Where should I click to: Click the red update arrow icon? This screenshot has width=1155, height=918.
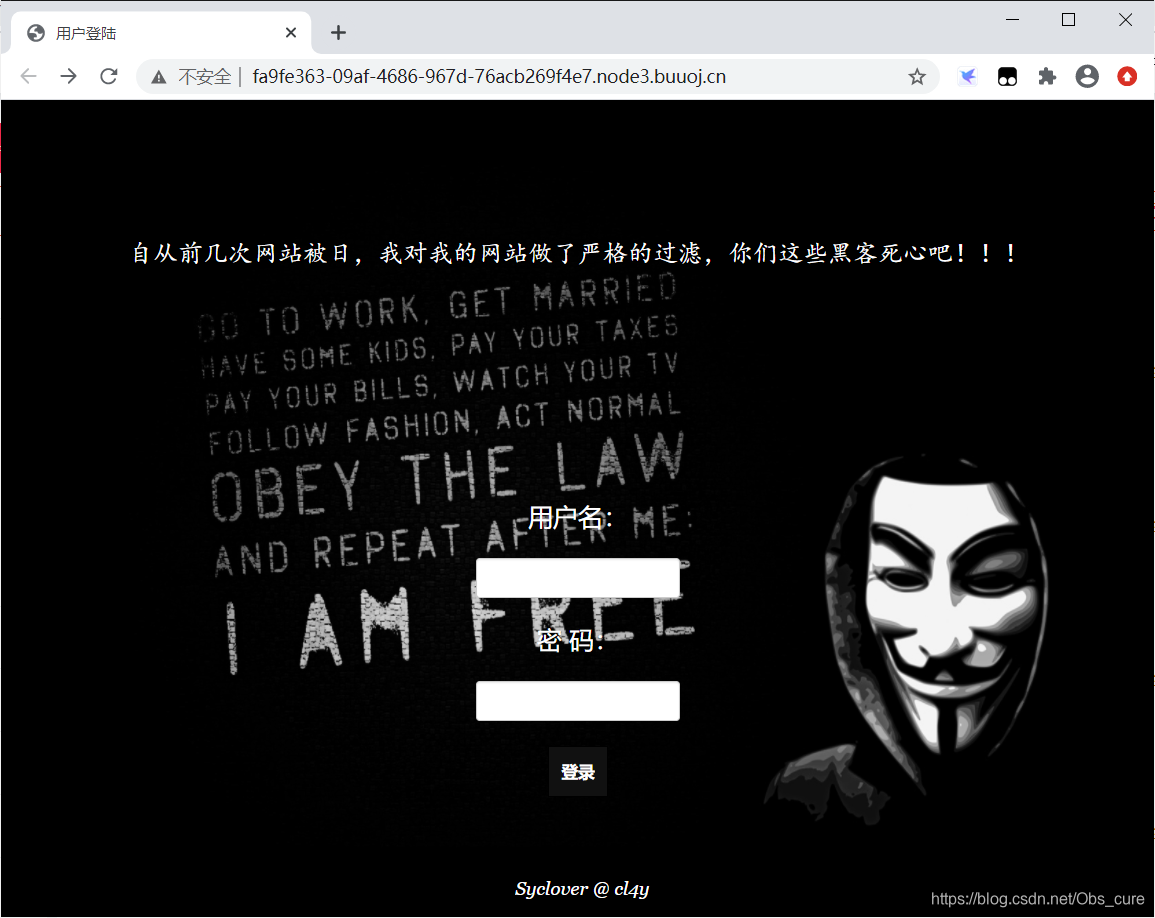[x=1127, y=77]
